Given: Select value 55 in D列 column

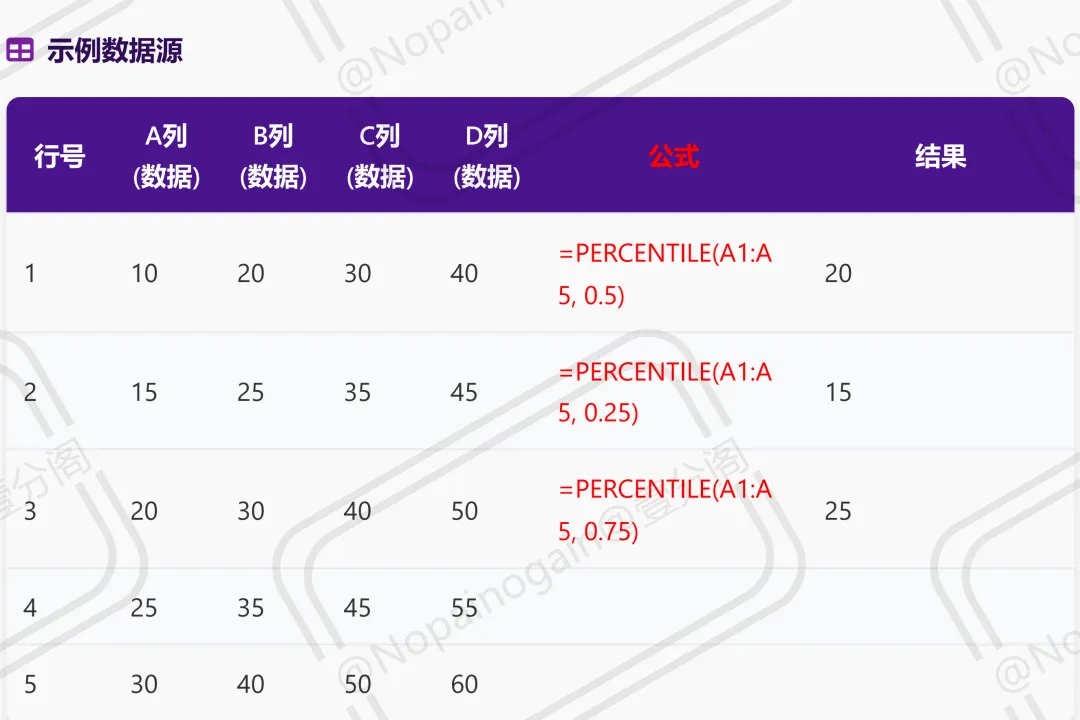Looking at the screenshot, I should pos(464,608).
